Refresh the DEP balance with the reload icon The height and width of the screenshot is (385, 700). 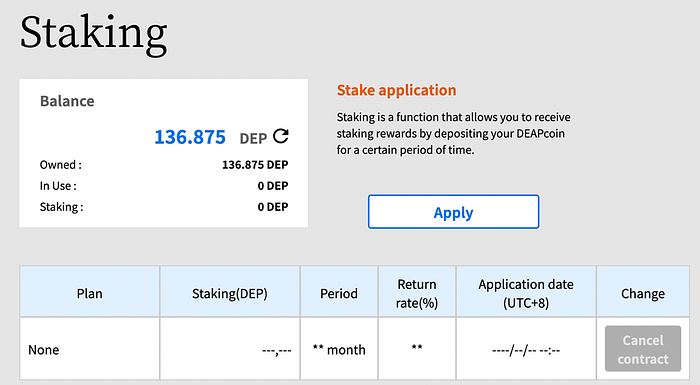coord(281,136)
